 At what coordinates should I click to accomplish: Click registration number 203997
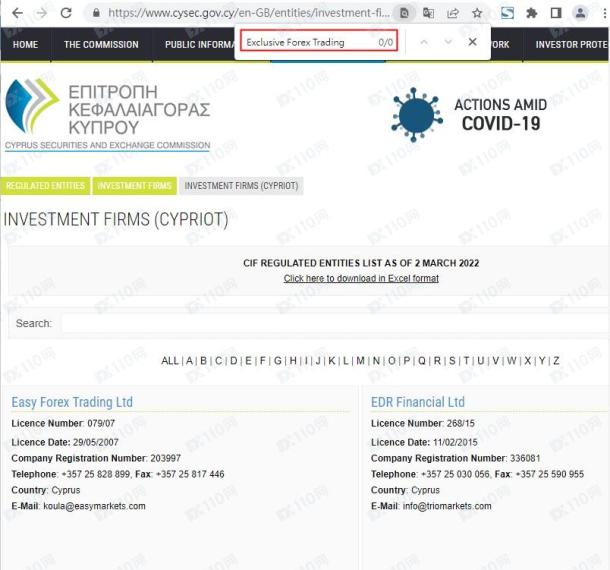coord(165,458)
